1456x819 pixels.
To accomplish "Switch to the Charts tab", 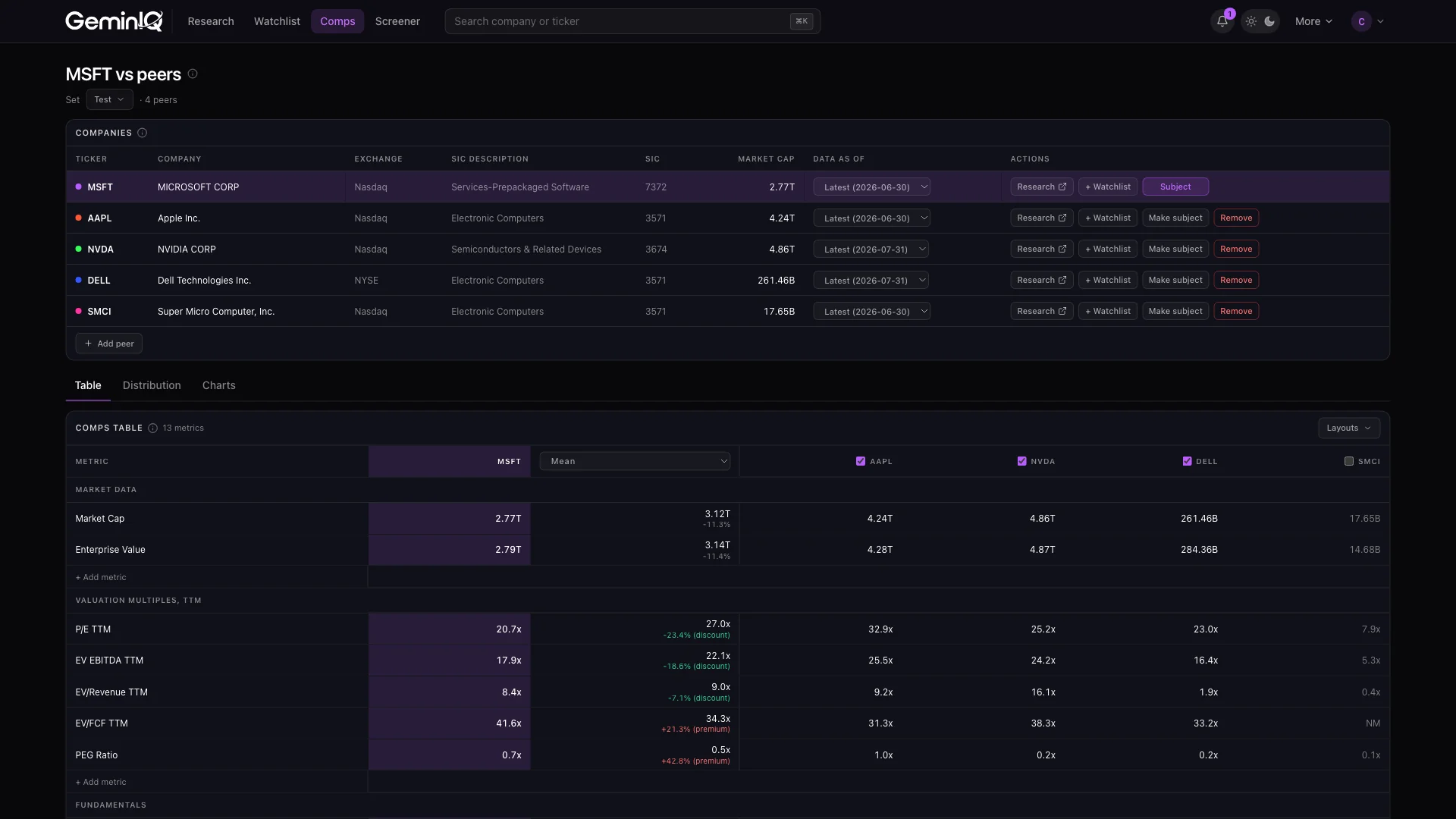I will pos(218,385).
